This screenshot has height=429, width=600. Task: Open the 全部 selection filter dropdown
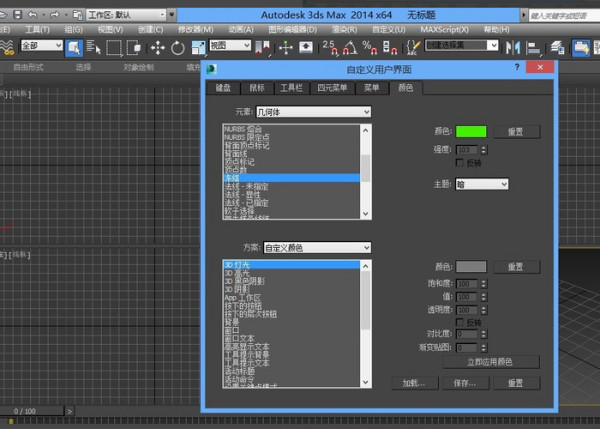click(x=42, y=46)
